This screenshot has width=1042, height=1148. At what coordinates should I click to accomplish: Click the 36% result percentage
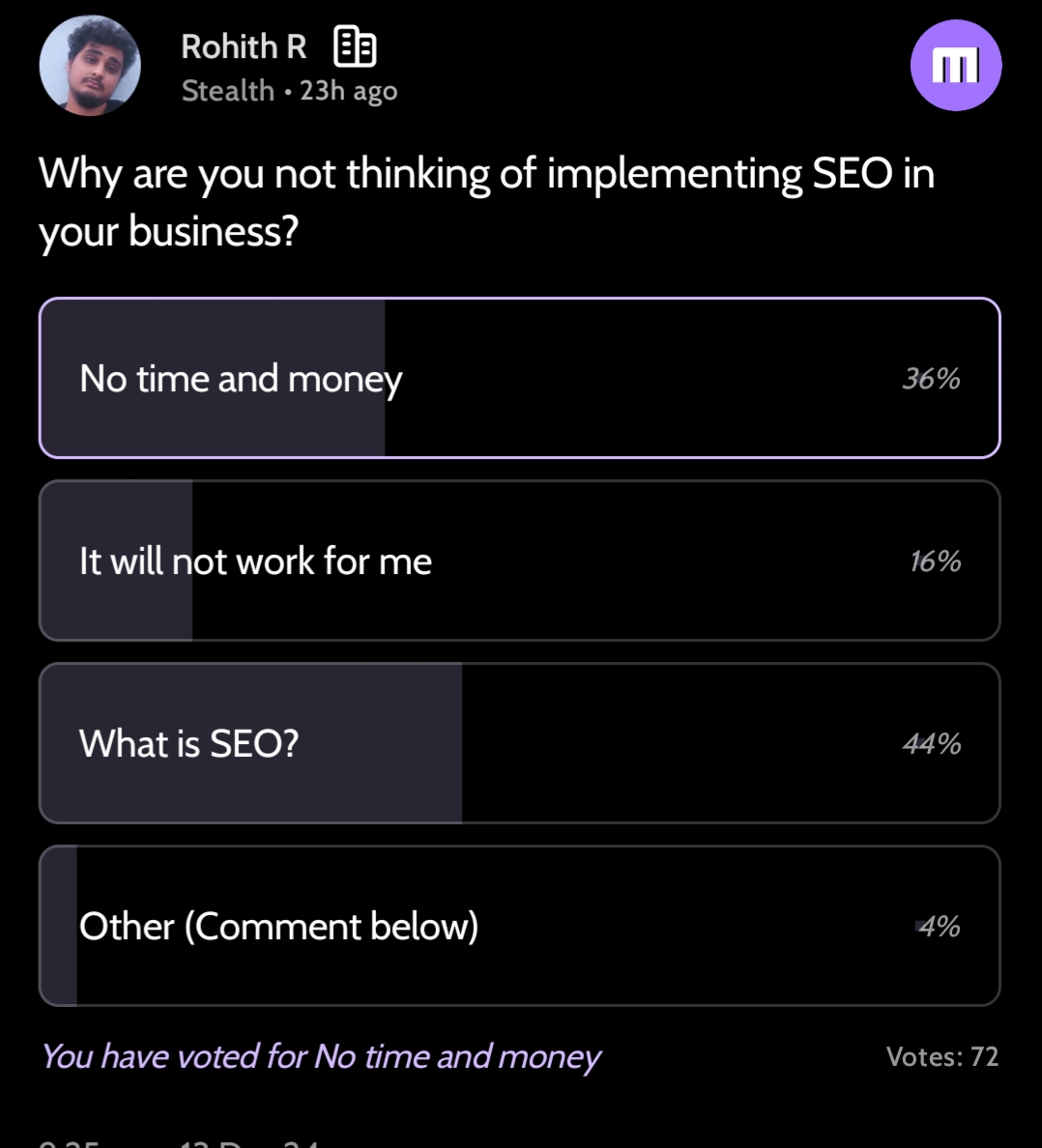[x=931, y=379]
